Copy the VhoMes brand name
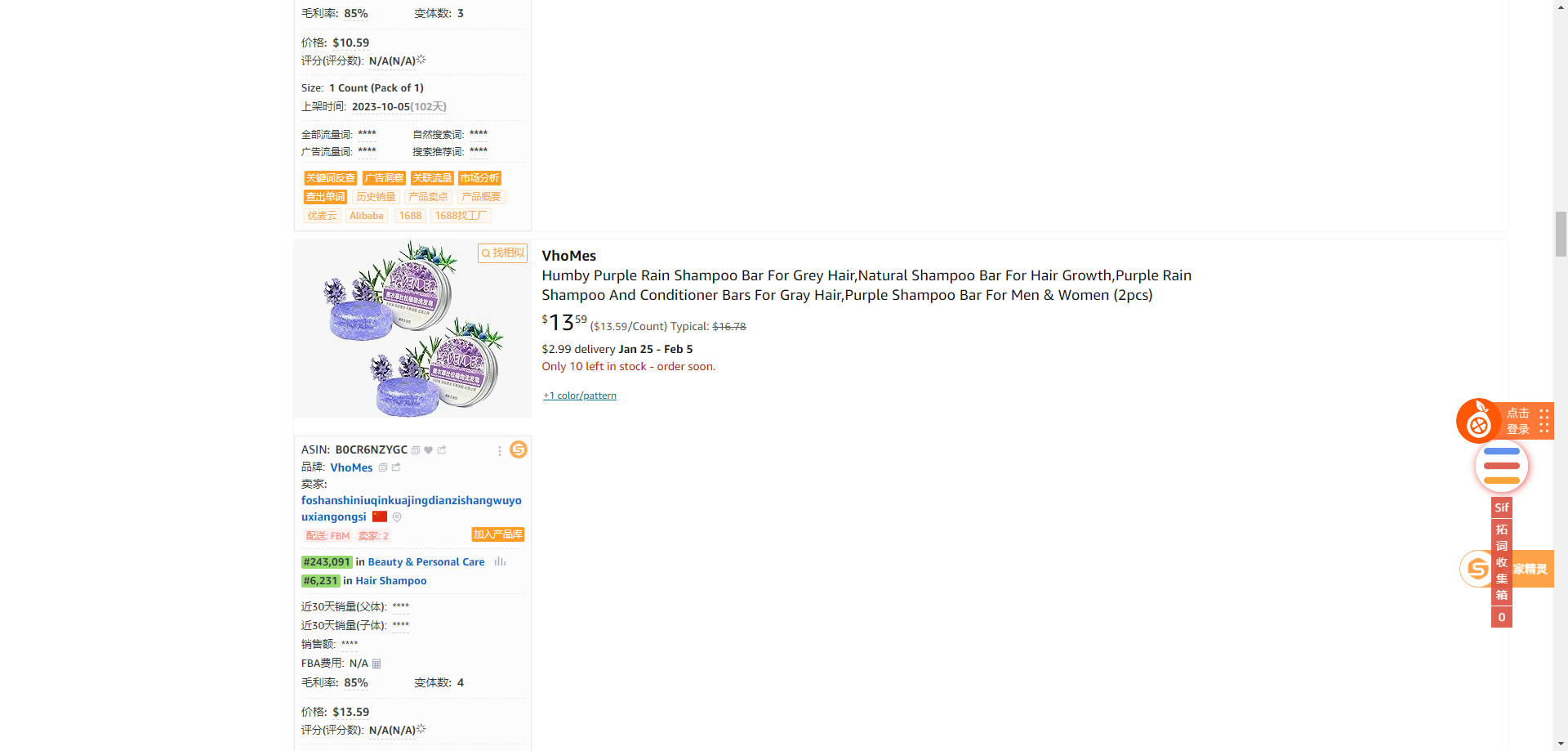This screenshot has height=751, width=1568. point(383,467)
